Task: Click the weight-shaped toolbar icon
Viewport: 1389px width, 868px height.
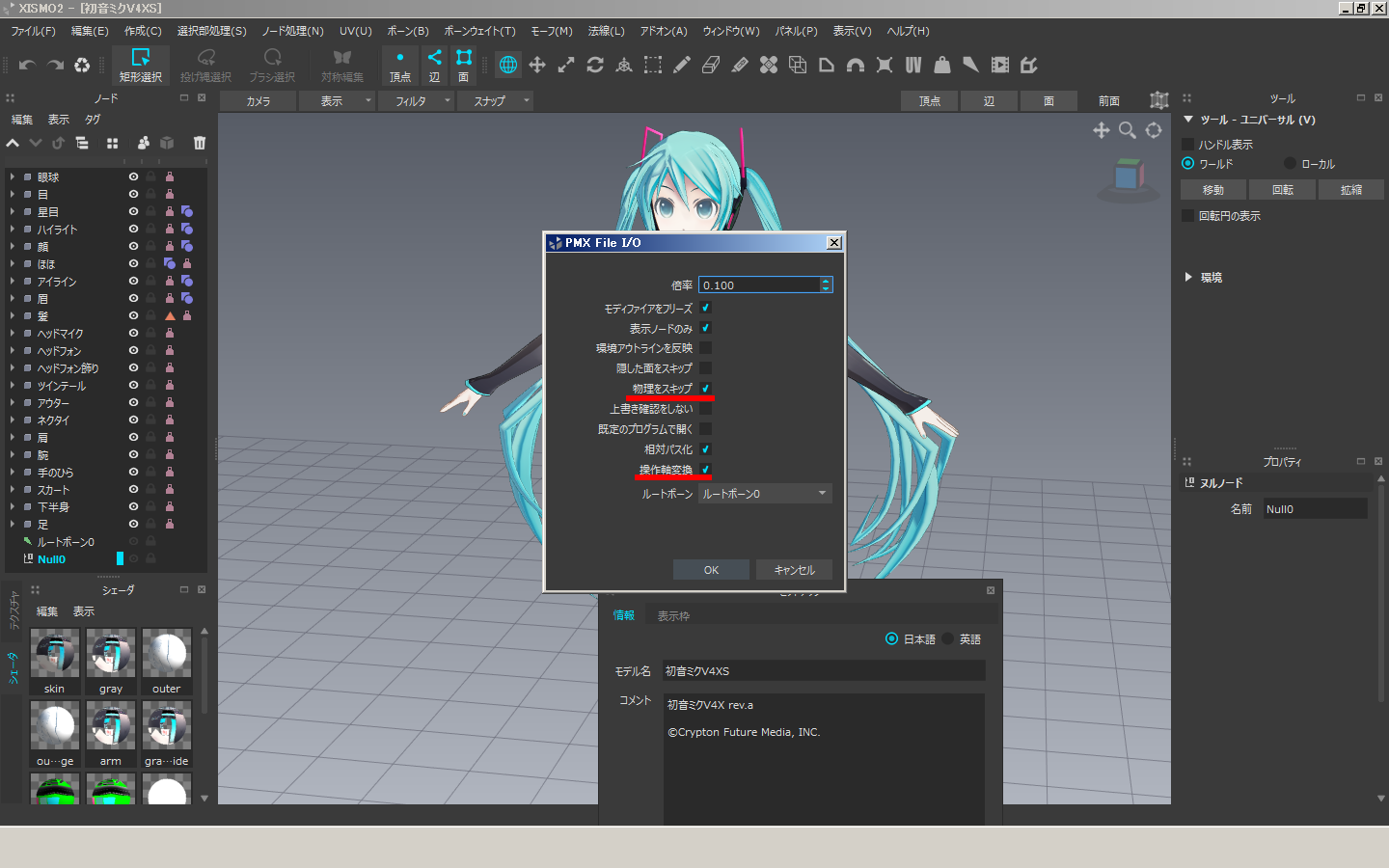Action: [x=942, y=65]
